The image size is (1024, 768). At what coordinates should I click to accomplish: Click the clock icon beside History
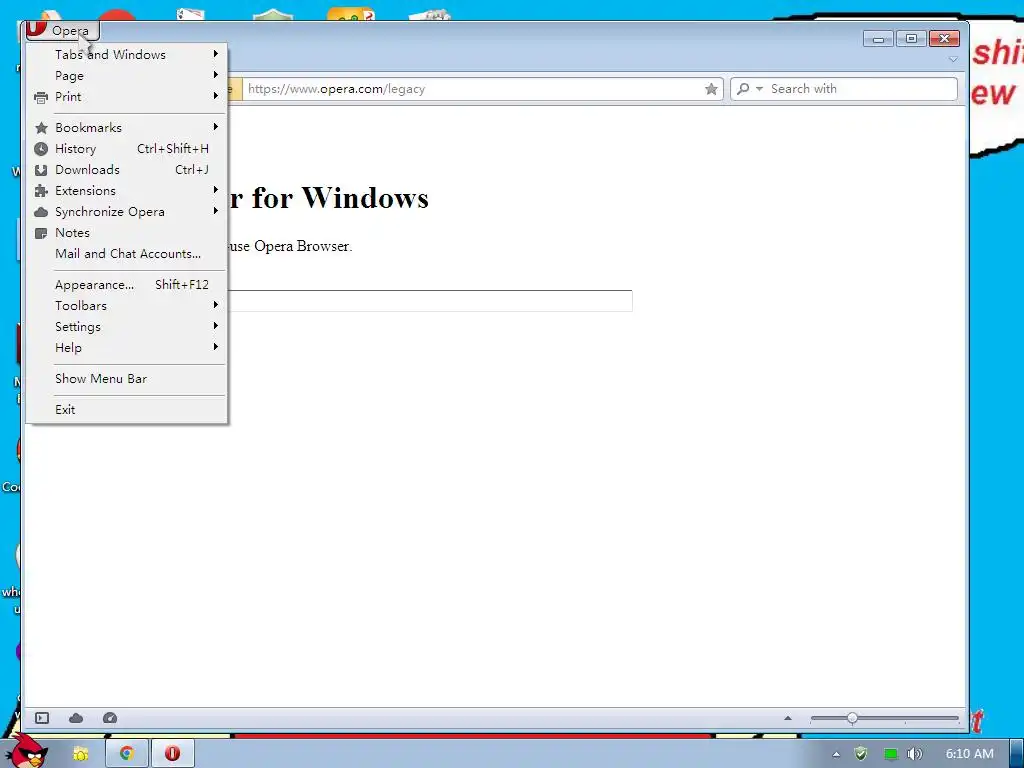tap(40, 149)
